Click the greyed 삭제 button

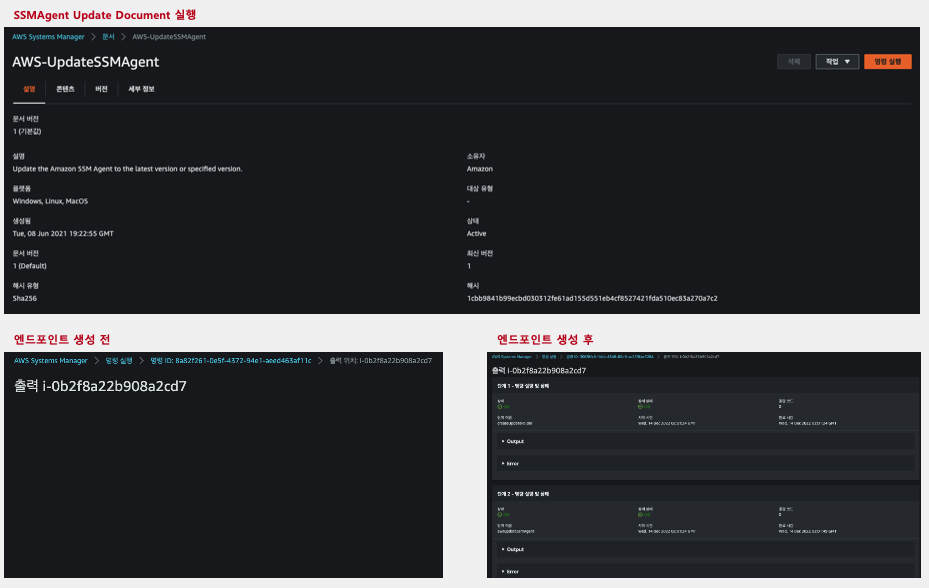coord(793,62)
